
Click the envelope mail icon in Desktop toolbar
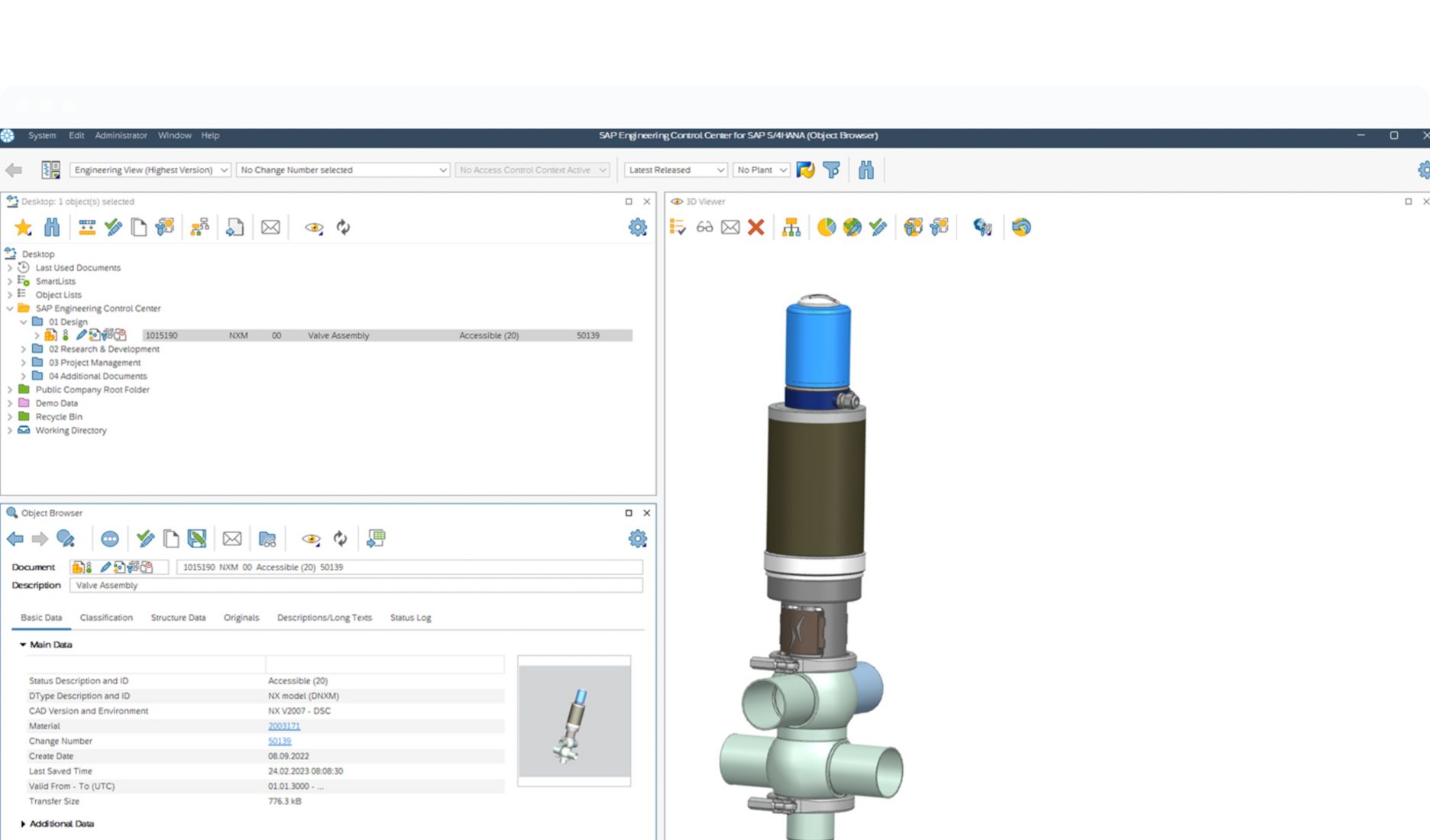pos(270,228)
